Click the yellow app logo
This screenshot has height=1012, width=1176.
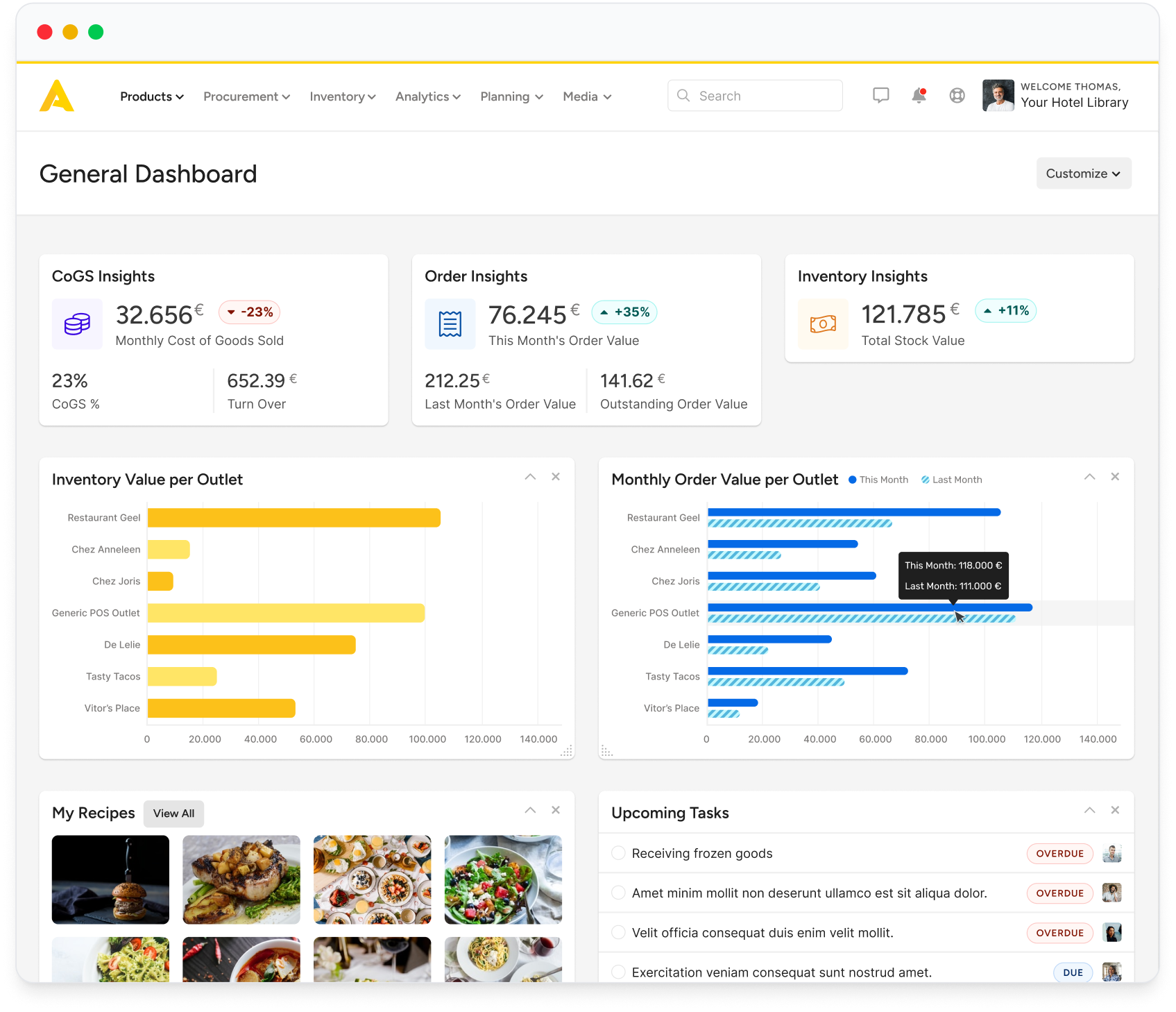point(57,96)
